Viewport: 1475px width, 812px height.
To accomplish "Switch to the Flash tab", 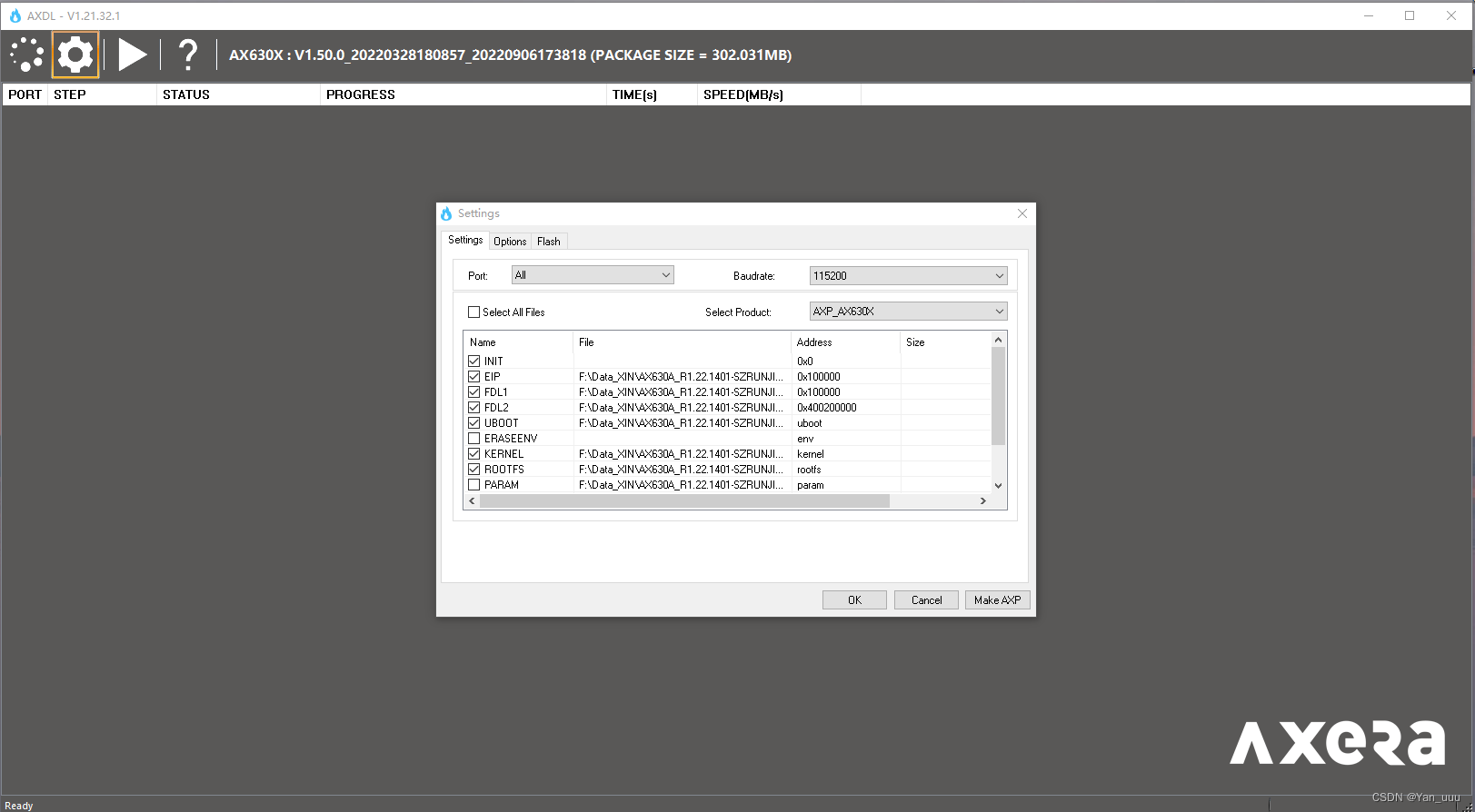I will coord(549,242).
